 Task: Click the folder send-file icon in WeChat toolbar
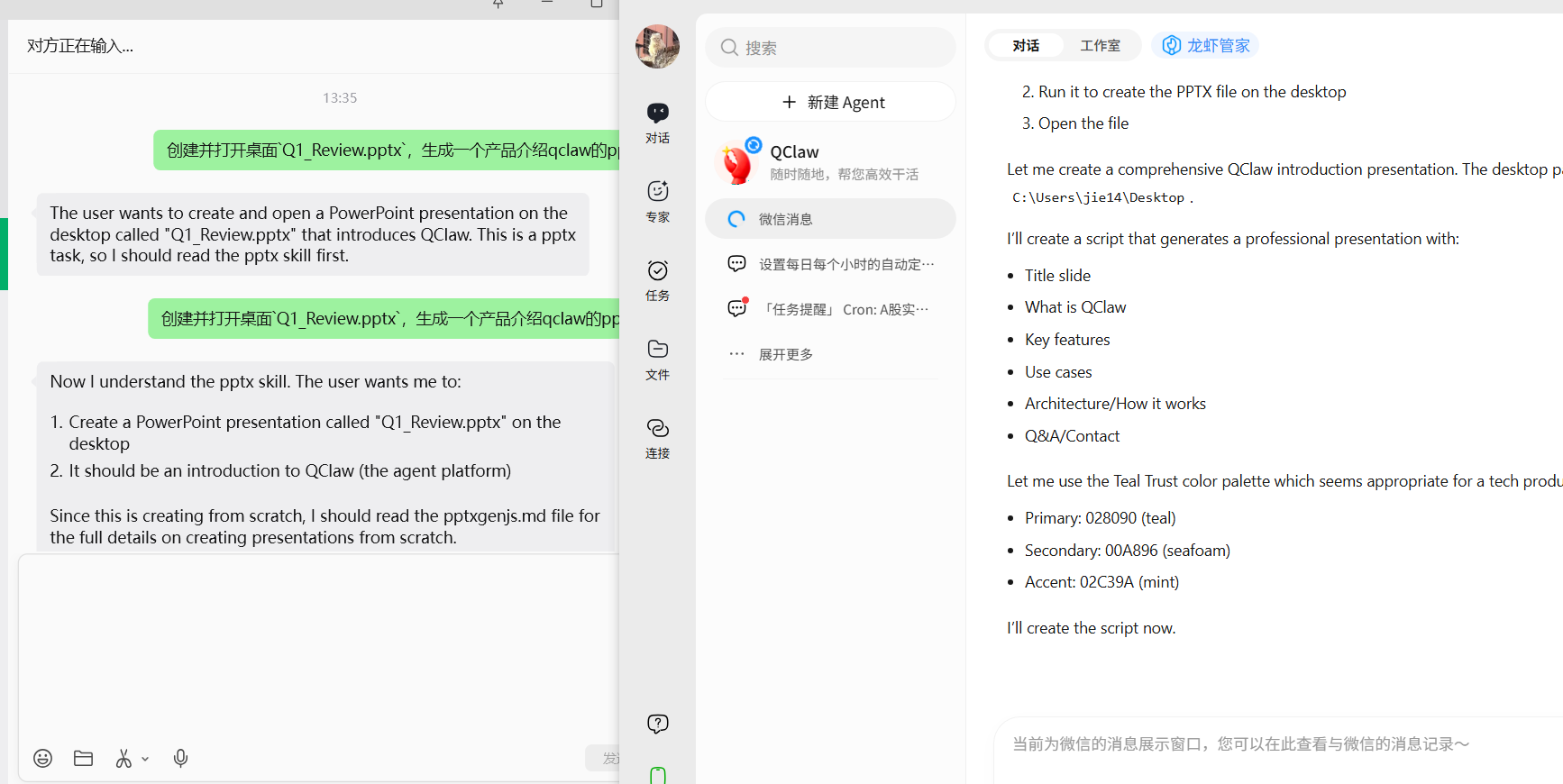(x=84, y=759)
